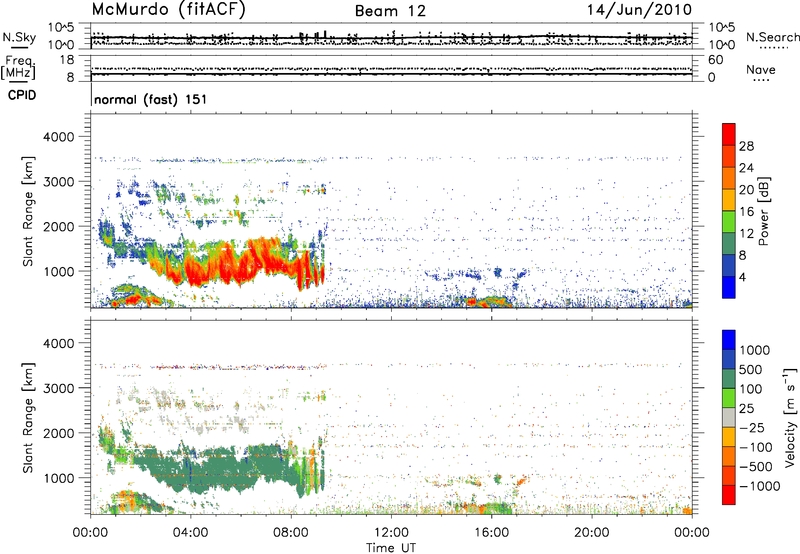Click the red swatch at top of Power colorbar
This screenshot has width=800, height=554.
coord(729,134)
